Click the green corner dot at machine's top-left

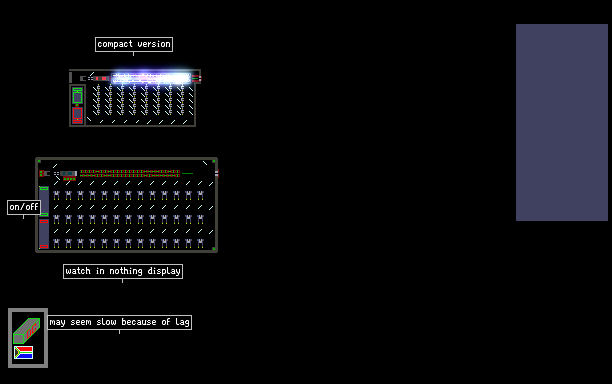tap(39, 161)
